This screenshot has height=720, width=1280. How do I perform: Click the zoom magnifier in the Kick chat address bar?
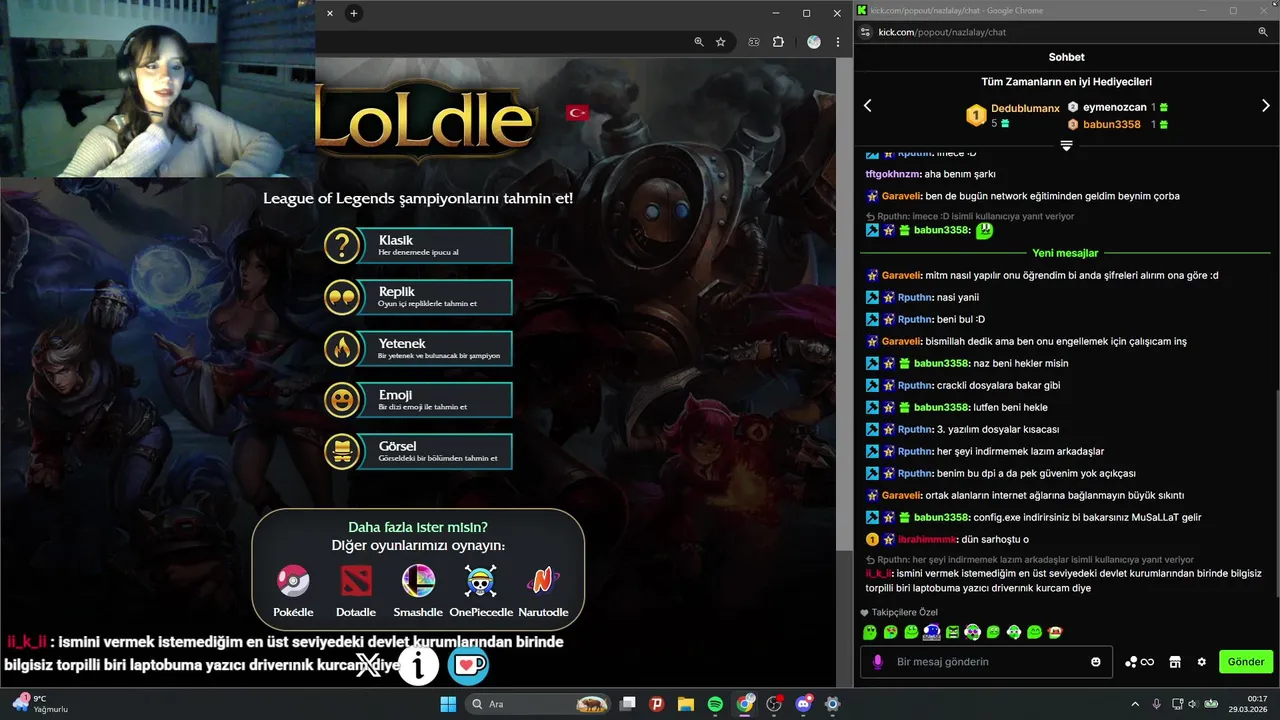tap(1263, 32)
